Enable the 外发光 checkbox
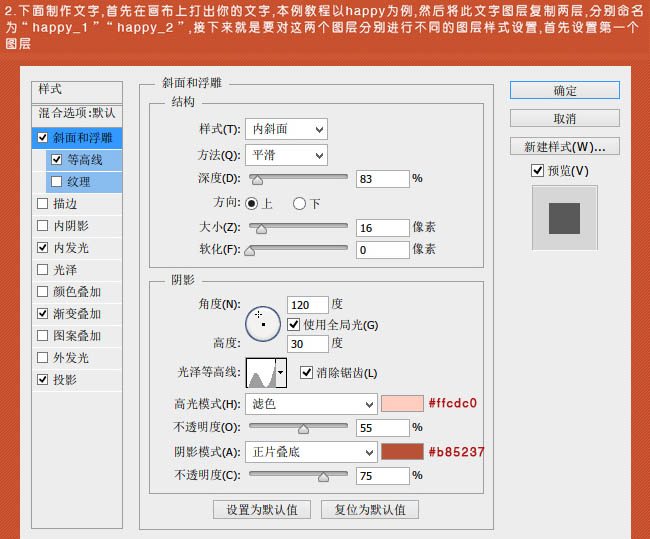The width and height of the screenshot is (650, 539). point(43,357)
